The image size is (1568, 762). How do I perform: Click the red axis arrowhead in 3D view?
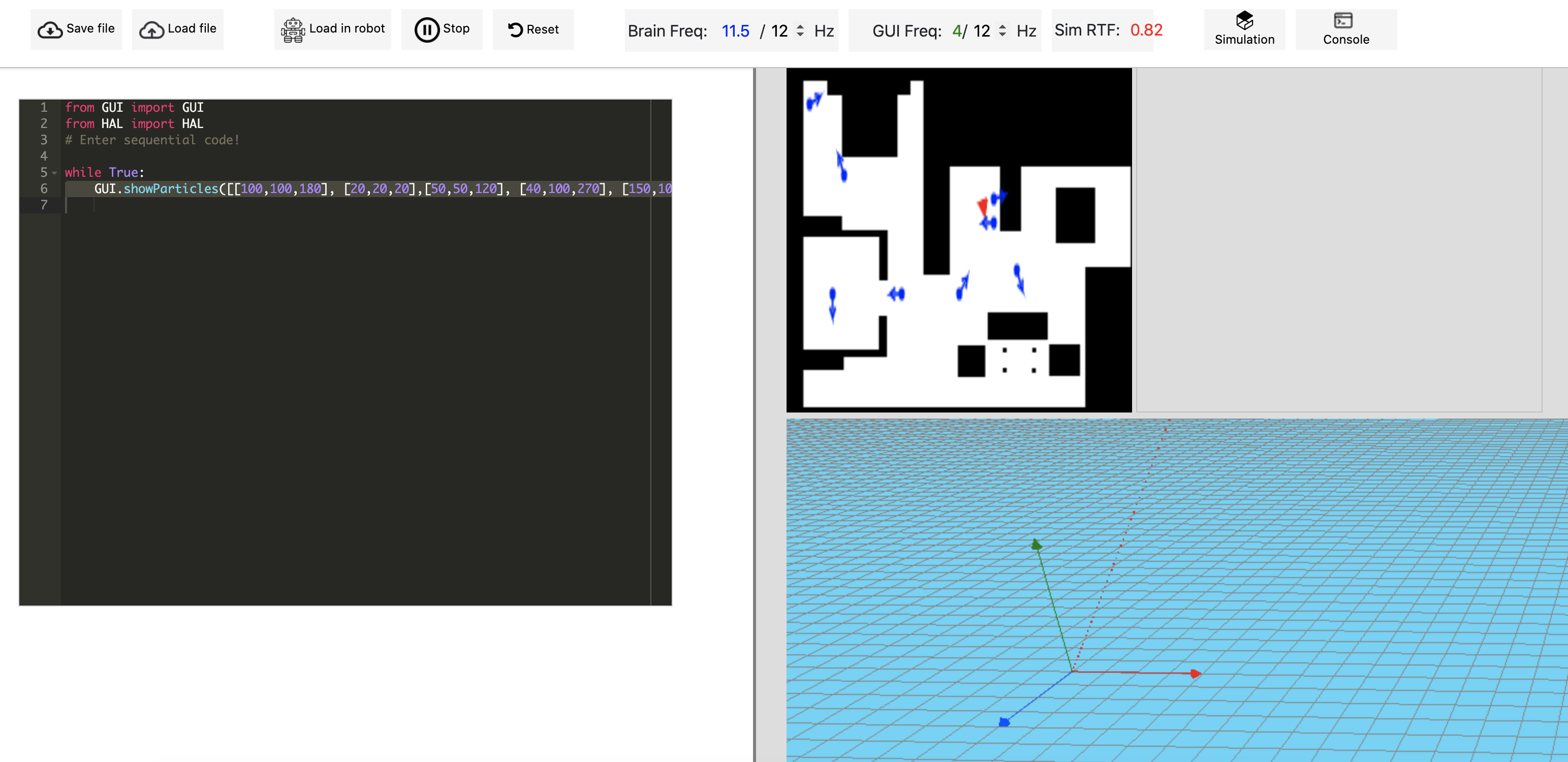(1195, 674)
